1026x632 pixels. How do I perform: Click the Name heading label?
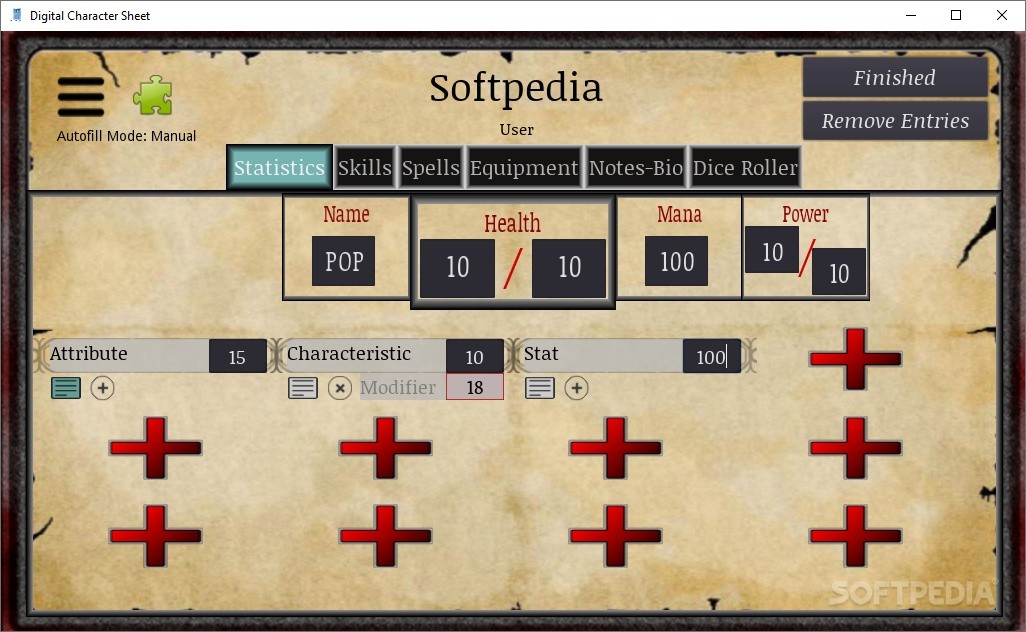(x=346, y=214)
